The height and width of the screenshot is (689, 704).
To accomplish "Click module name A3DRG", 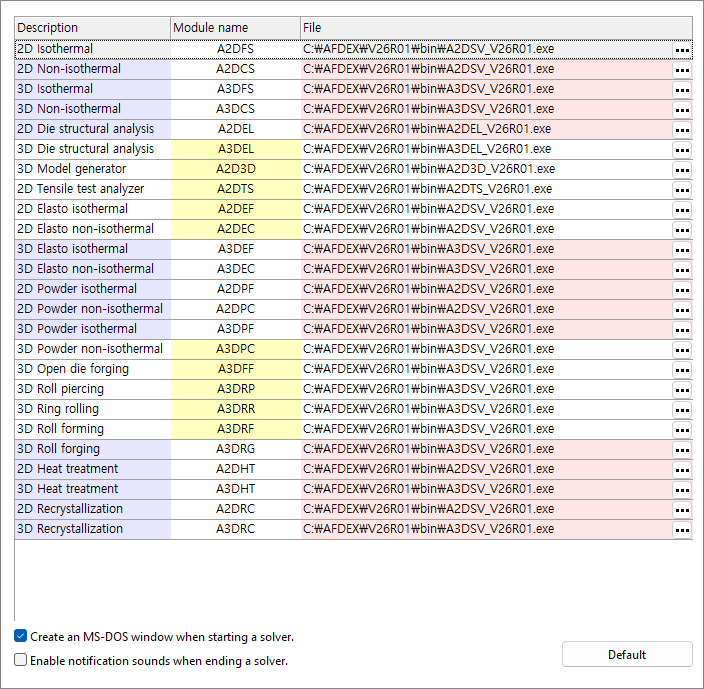I will pyautogui.click(x=236, y=449).
